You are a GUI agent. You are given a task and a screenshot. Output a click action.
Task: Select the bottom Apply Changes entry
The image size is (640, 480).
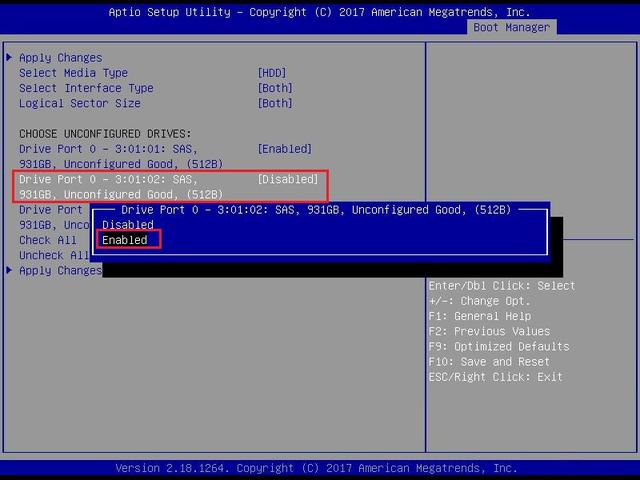tap(60, 271)
